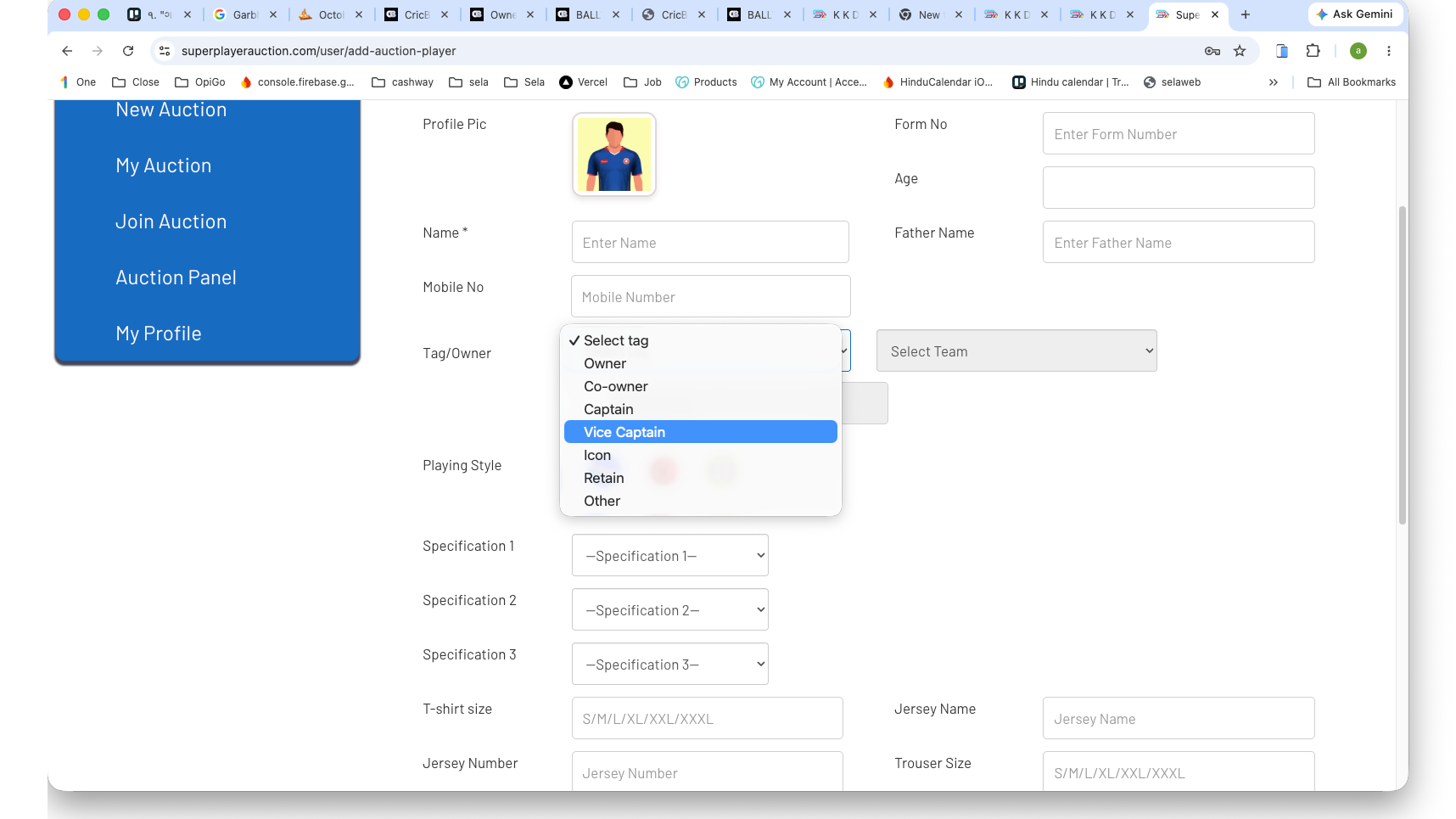Show more bookmarks with the double chevron
This screenshot has width=1456, height=819.
[1274, 82]
